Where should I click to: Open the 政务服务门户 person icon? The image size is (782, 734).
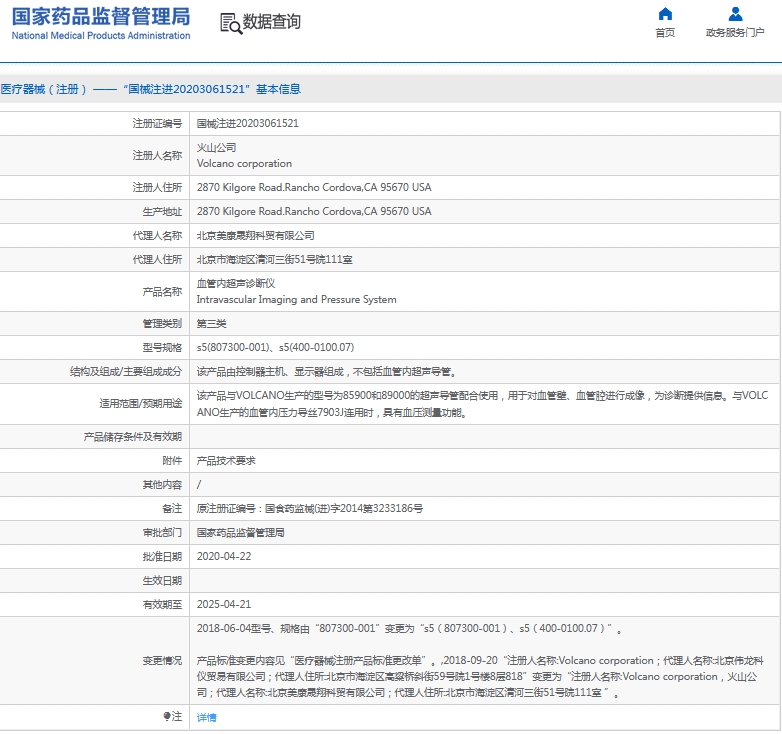click(x=735, y=13)
